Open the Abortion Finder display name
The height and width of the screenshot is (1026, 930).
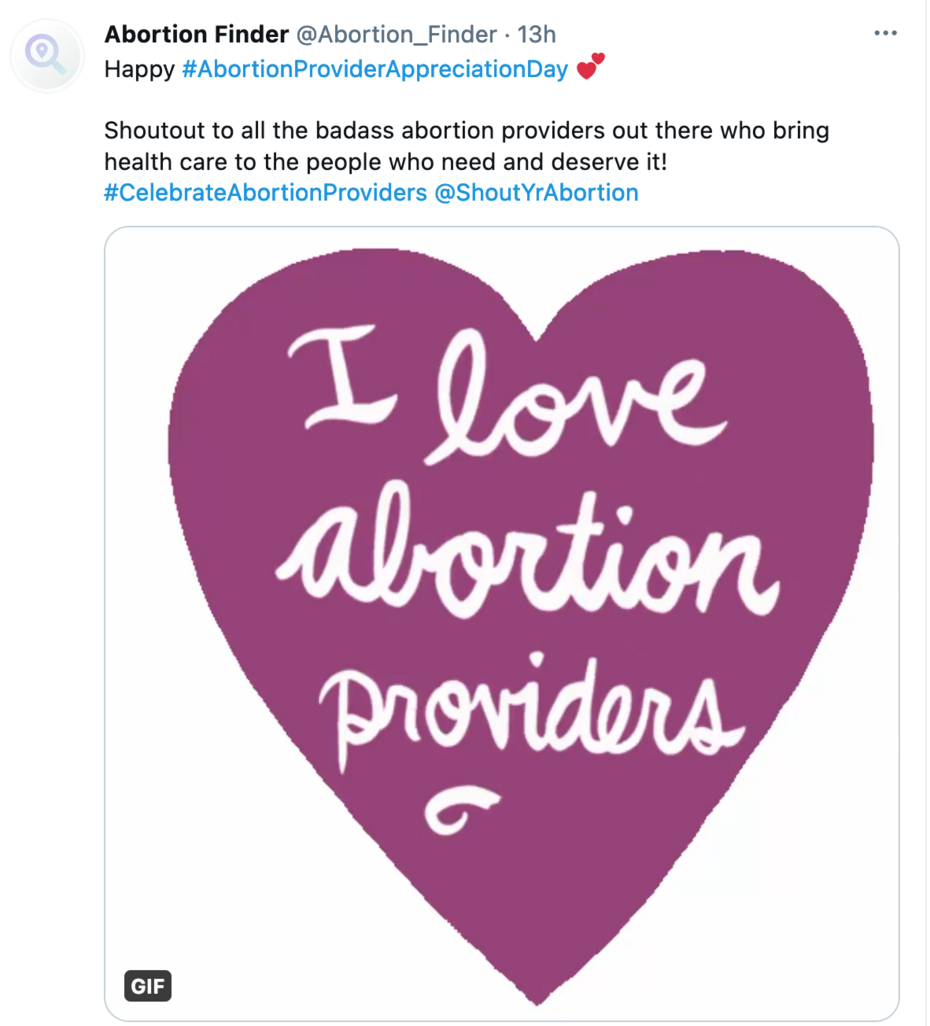(x=196, y=35)
